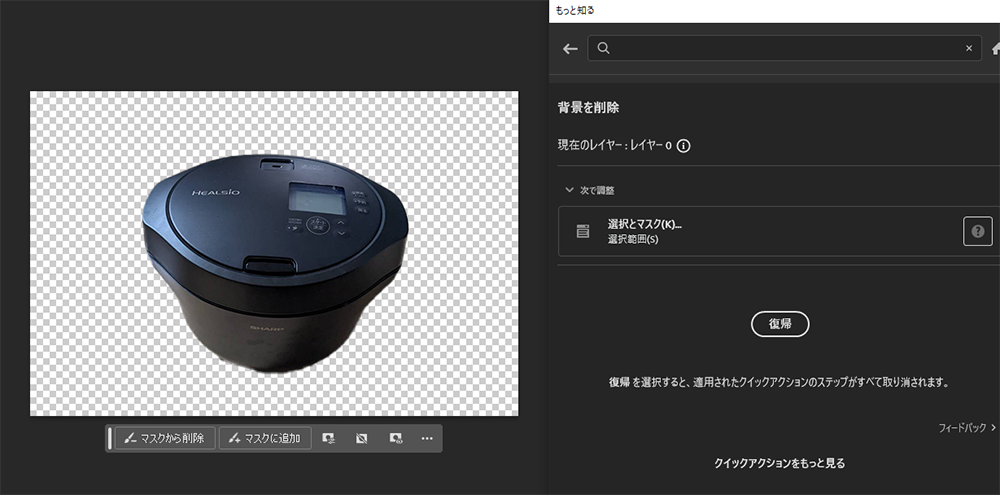Click the マスクに追加 (add to mask) button
The image size is (1000, 495).
point(265,438)
